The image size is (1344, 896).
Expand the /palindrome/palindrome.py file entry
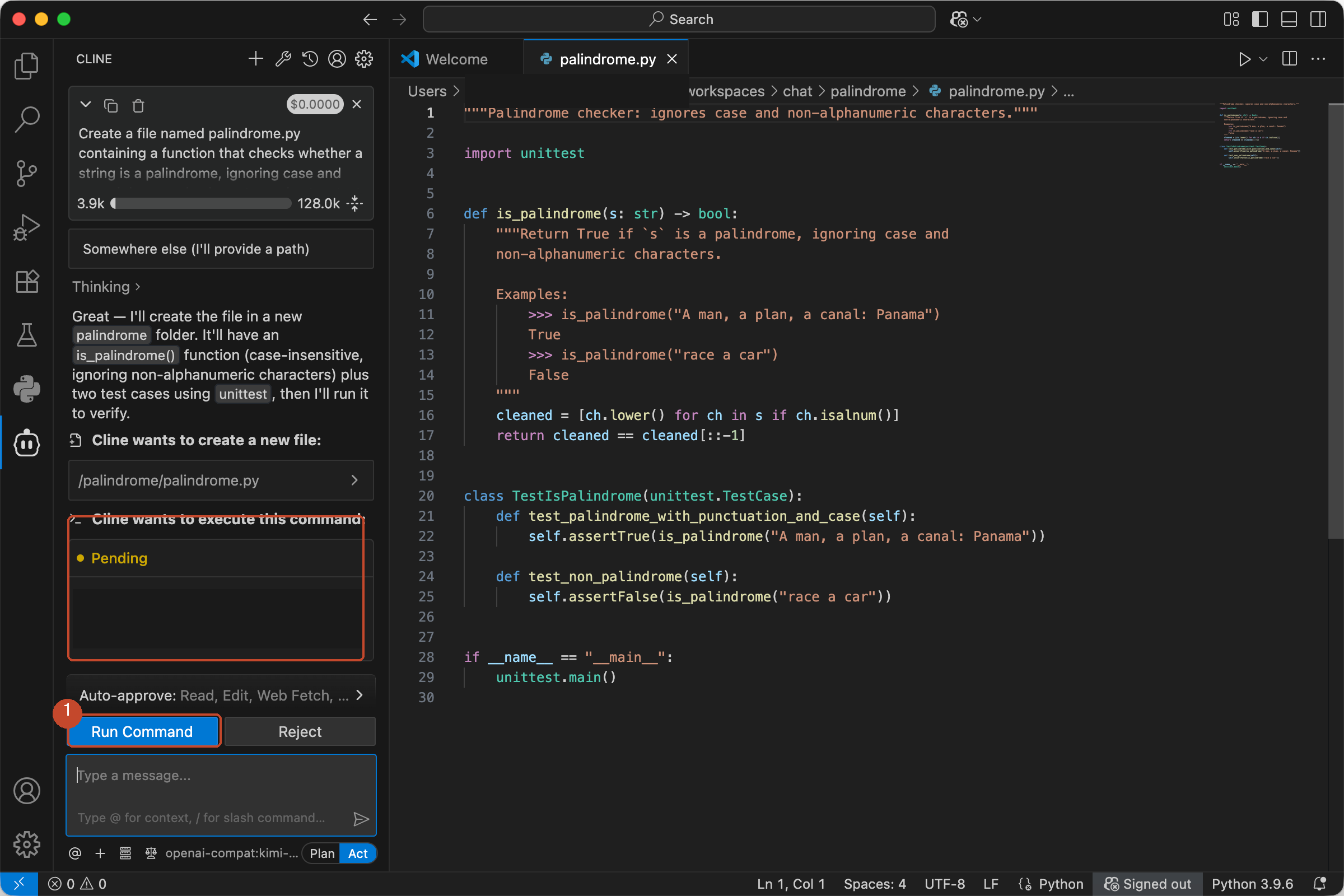221,480
